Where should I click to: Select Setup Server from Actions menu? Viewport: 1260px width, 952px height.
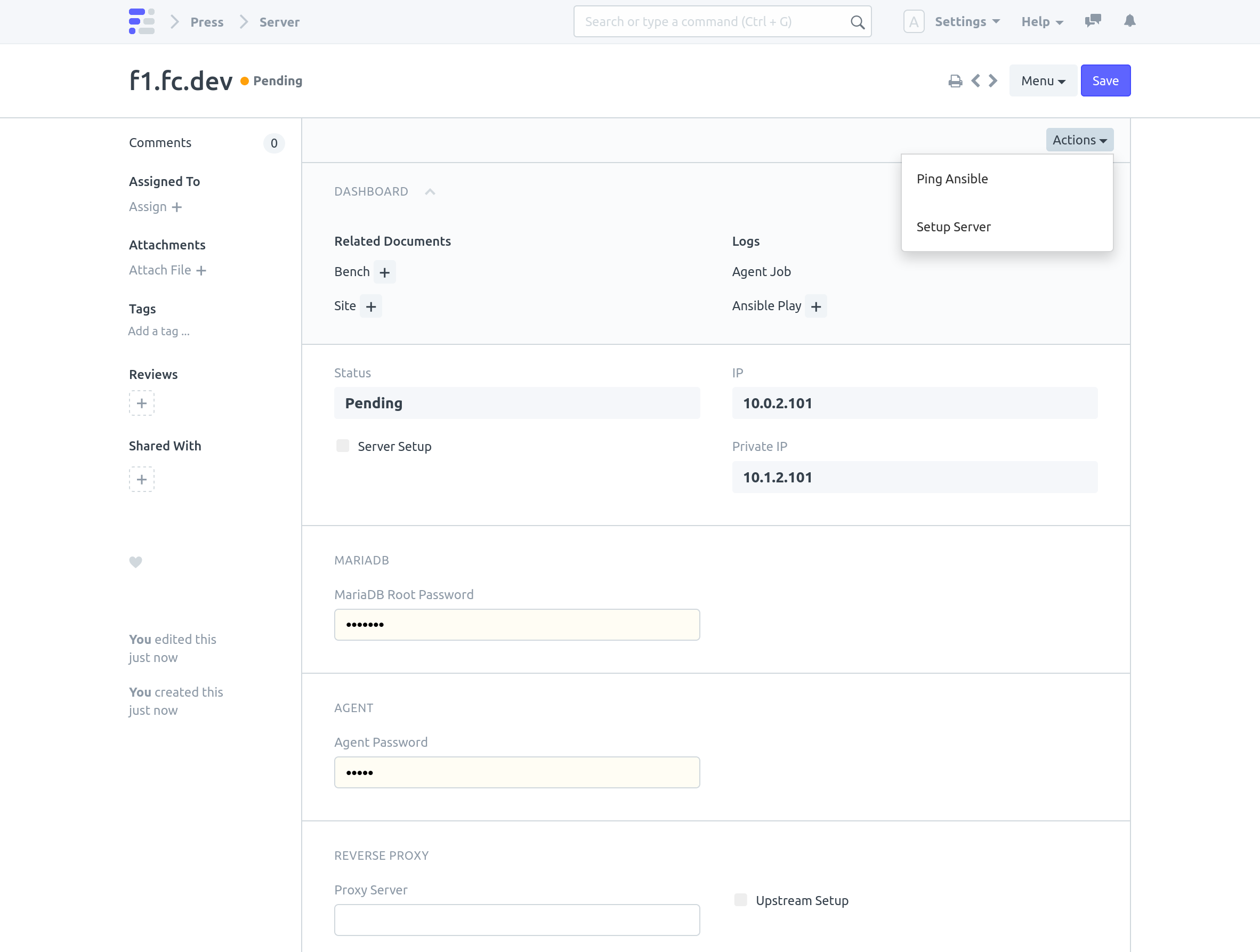(953, 227)
